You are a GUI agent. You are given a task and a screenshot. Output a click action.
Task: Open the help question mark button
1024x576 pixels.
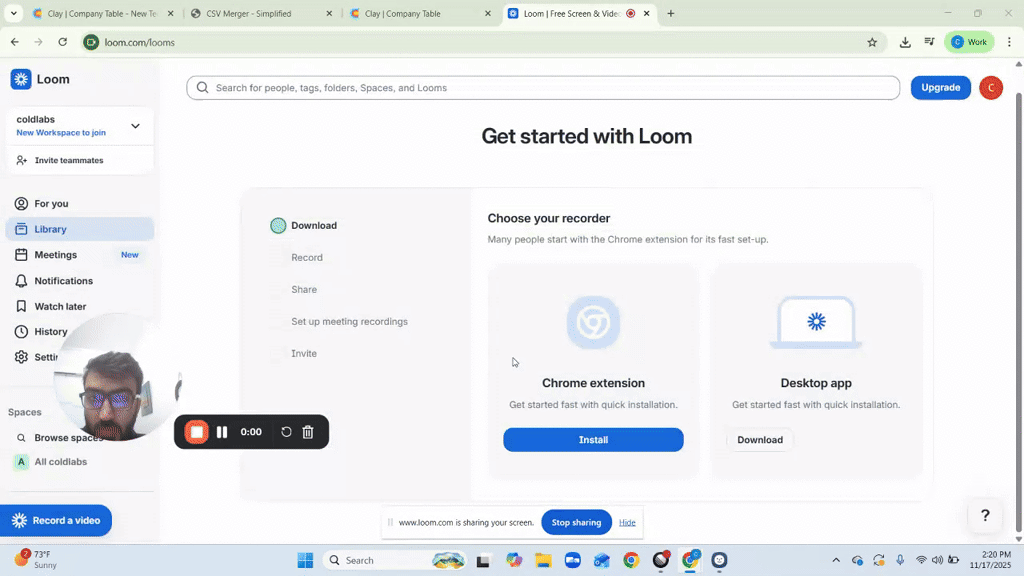tap(985, 516)
